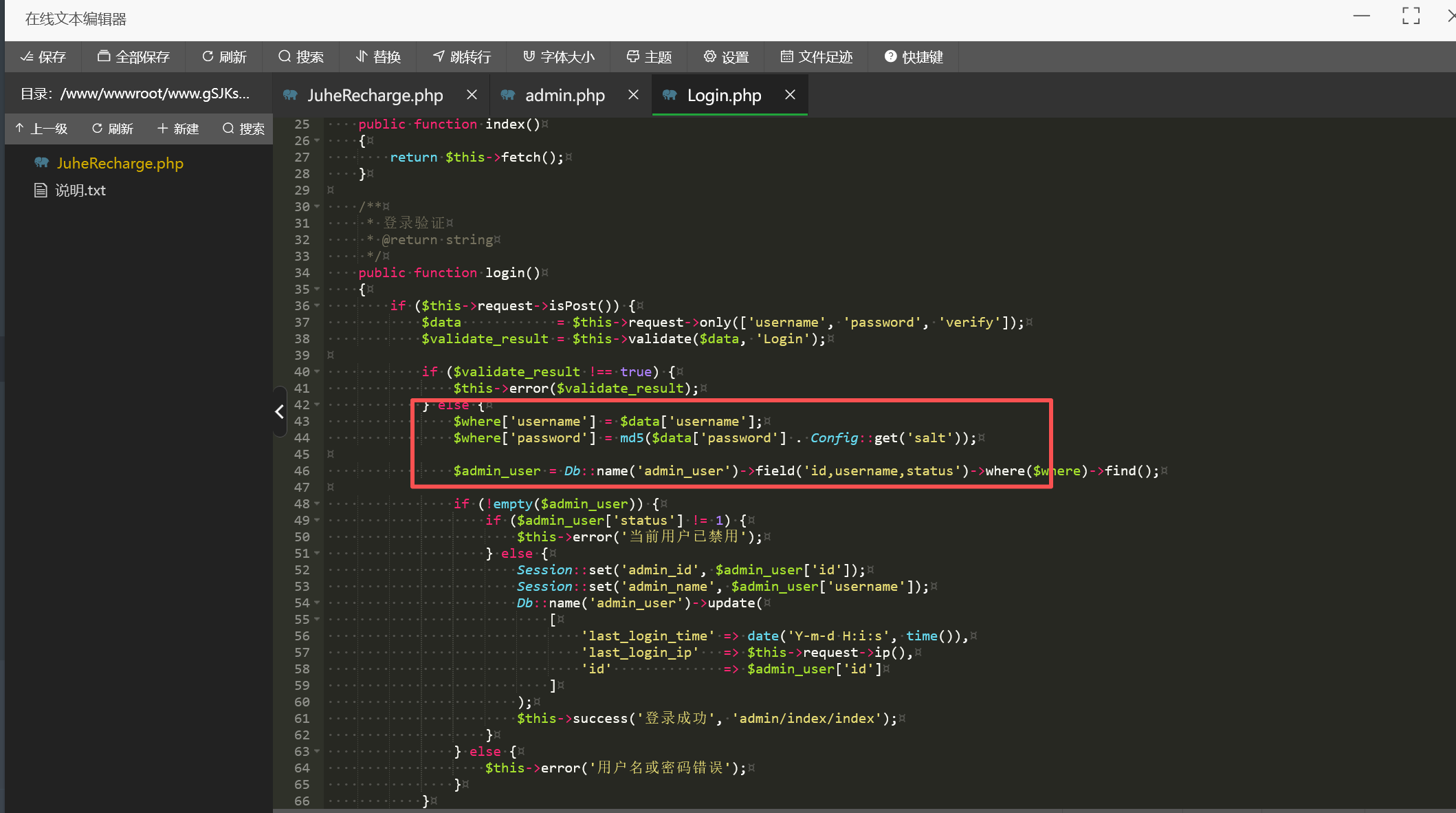The height and width of the screenshot is (813, 1456).
Task: Open Jump to Line (跳转行)
Action: [x=462, y=57]
